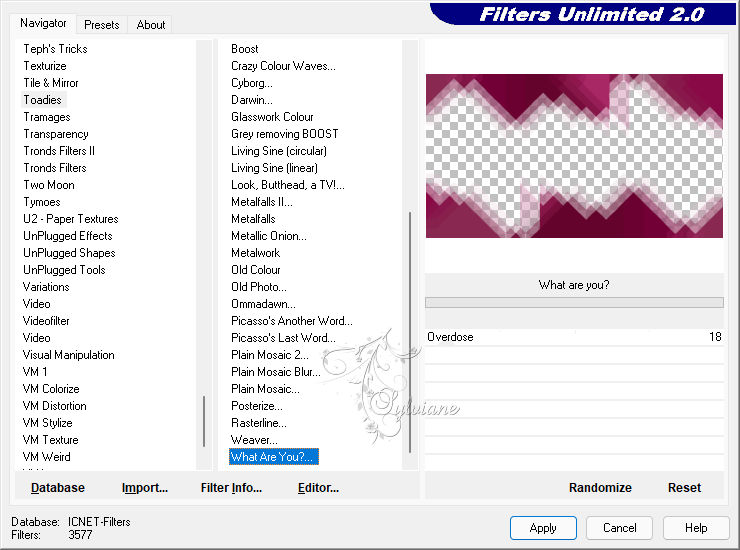Choose the Ommadawn... filter

click(x=263, y=304)
